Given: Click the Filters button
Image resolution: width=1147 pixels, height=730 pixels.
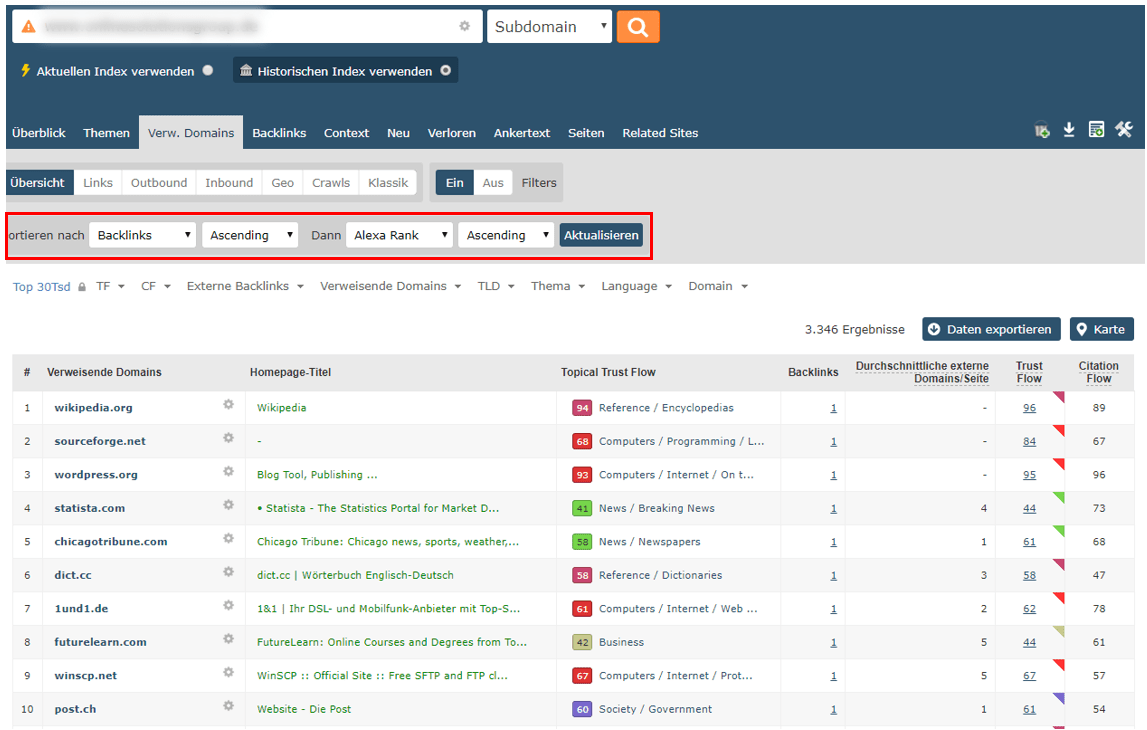Looking at the screenshot, I should click(539, 183).
